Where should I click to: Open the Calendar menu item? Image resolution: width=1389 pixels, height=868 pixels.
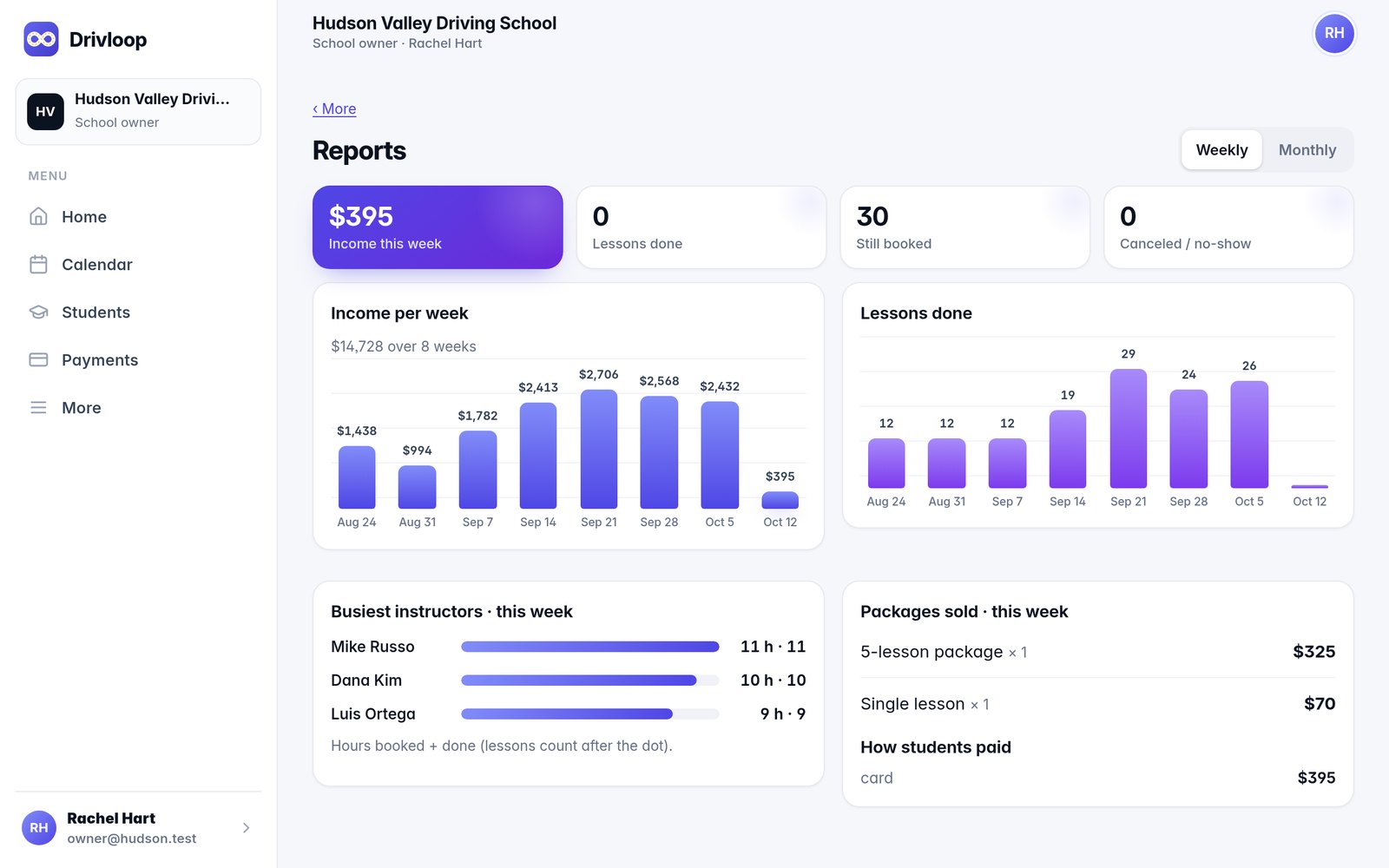point(138,264)
